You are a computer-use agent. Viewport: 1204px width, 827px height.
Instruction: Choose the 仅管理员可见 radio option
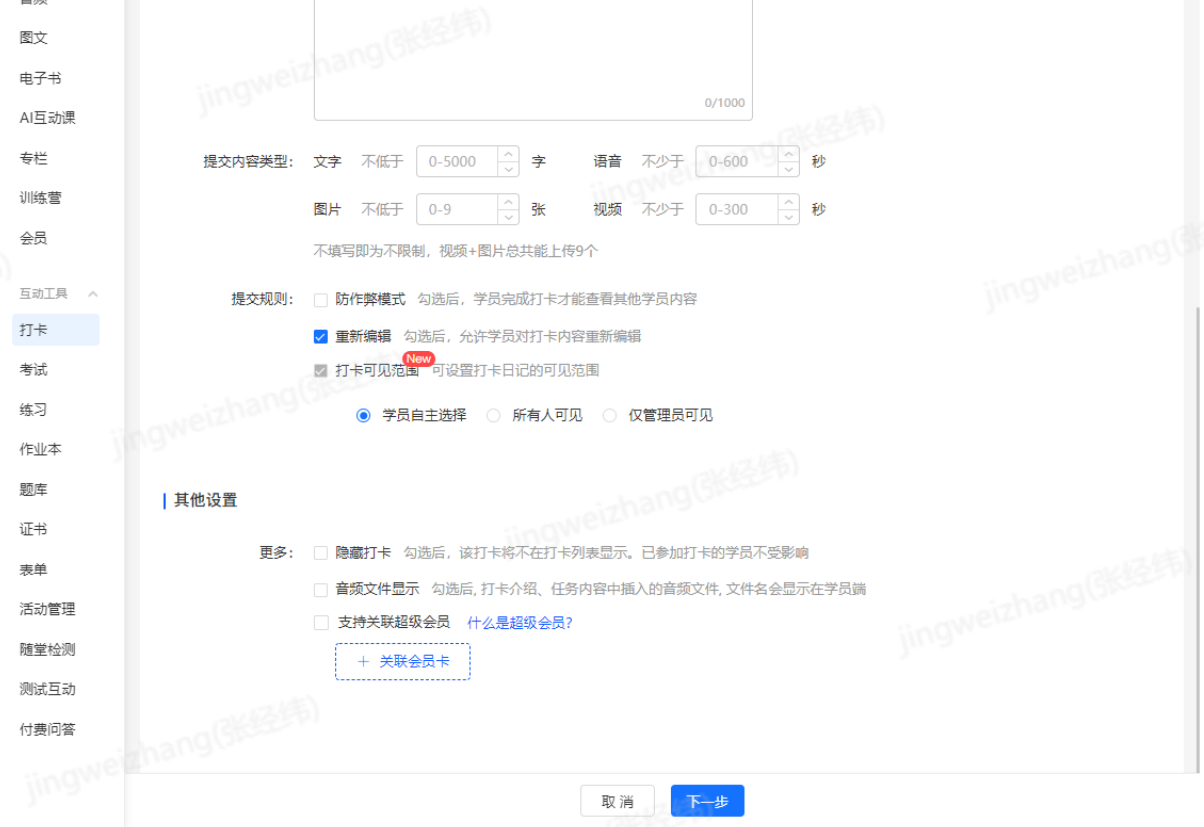point(610,415)
